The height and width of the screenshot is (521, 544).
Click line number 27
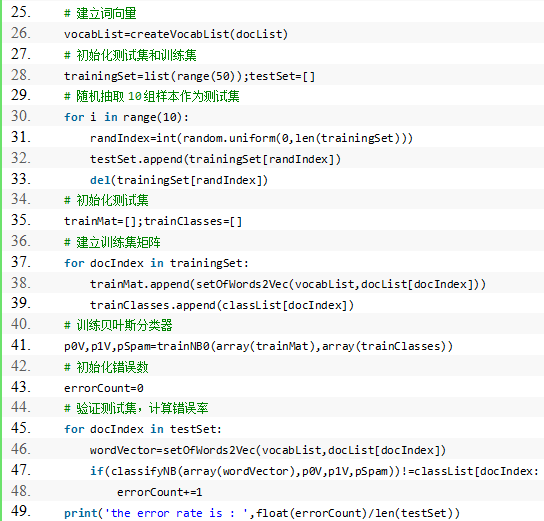(x=21, y=54)
